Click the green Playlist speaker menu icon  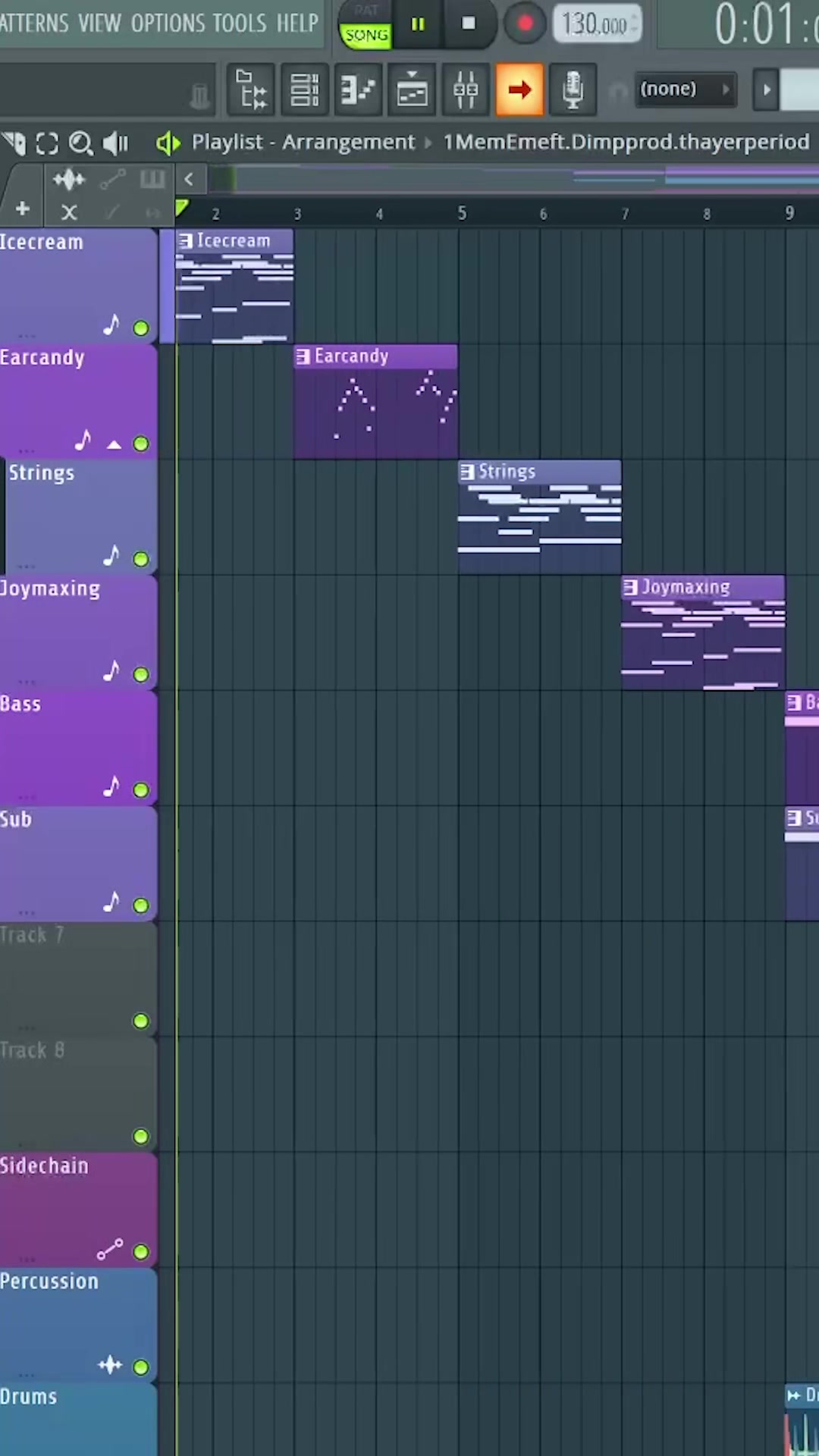[168, 143]
